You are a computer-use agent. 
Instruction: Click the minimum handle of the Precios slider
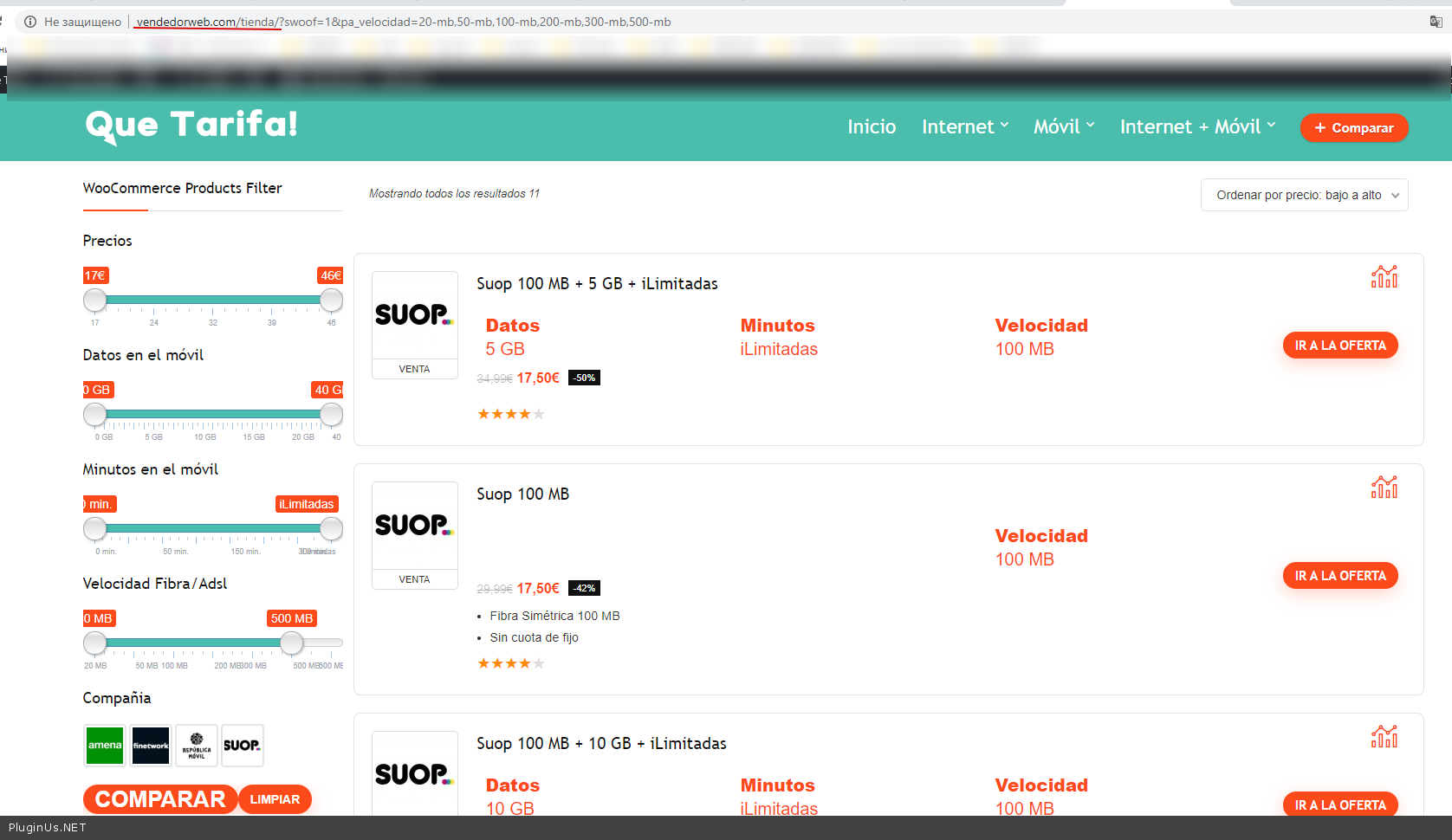[95, 300]
